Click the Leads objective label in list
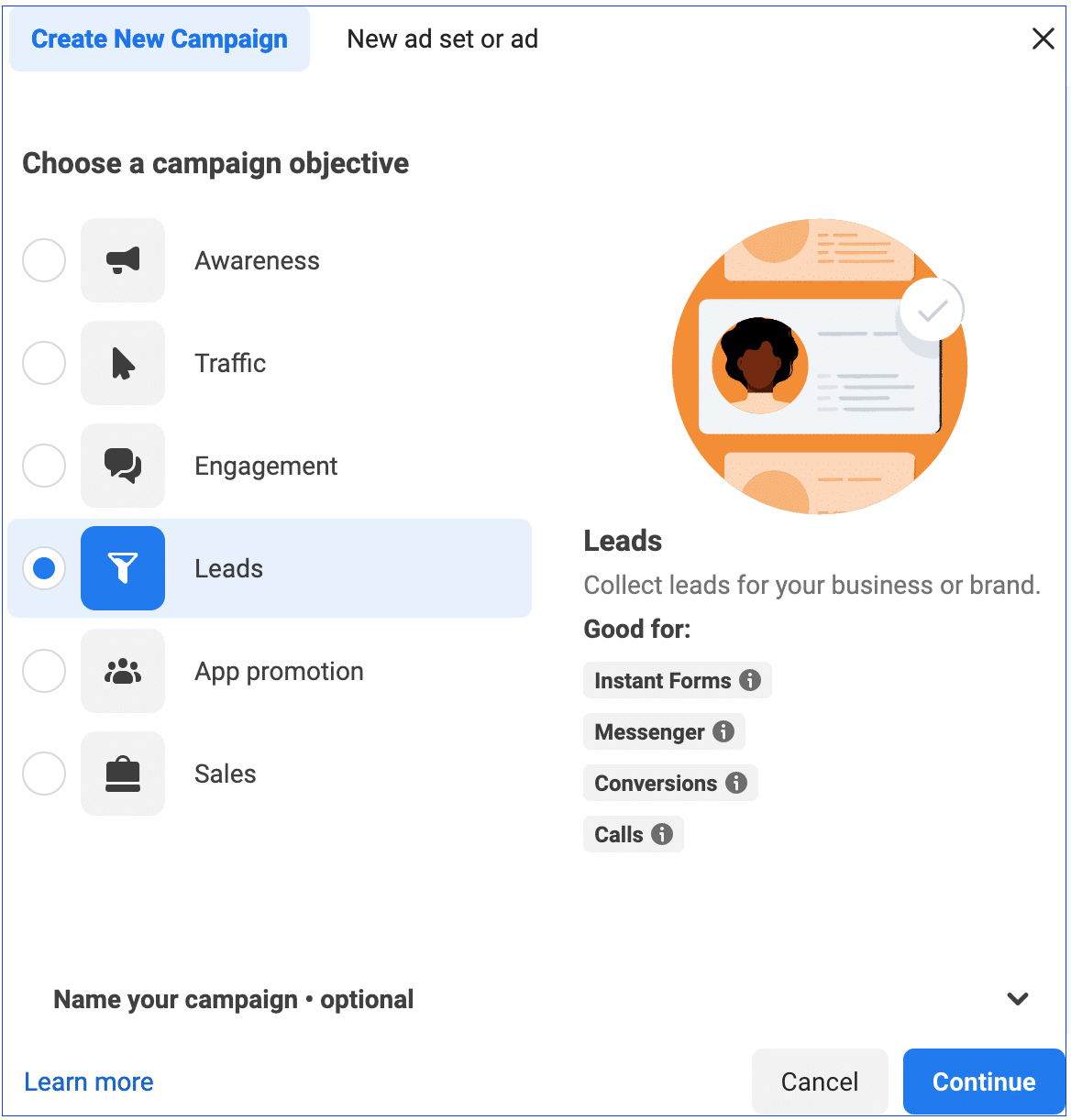The image size is (1071, 1120). 229,569
